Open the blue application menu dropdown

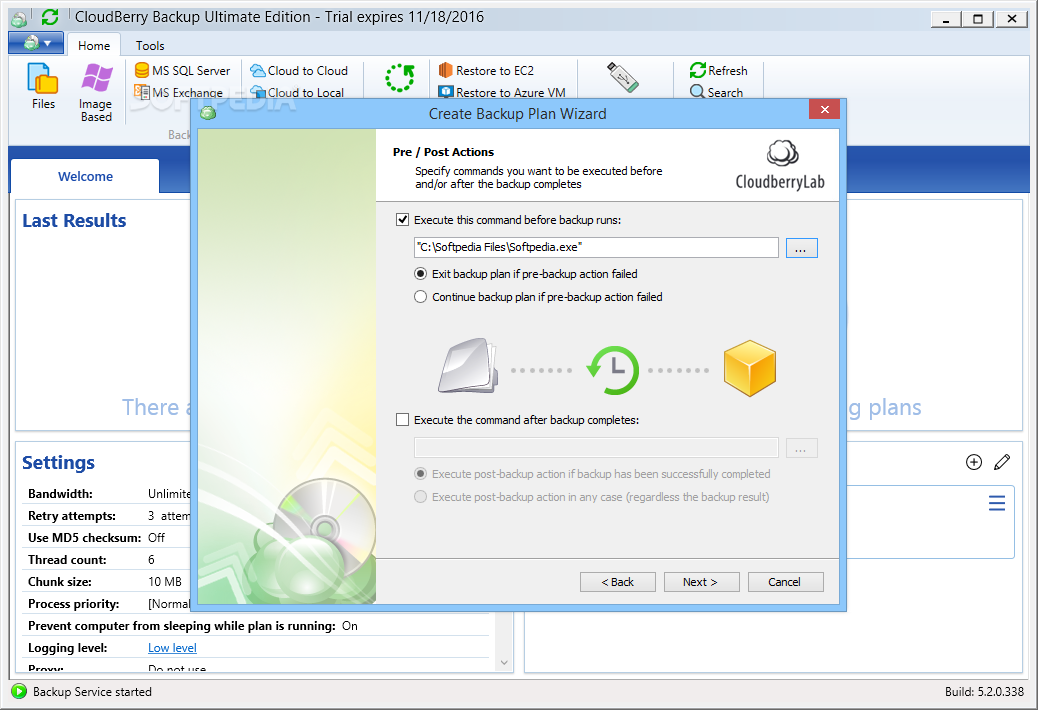click(36, 44)
